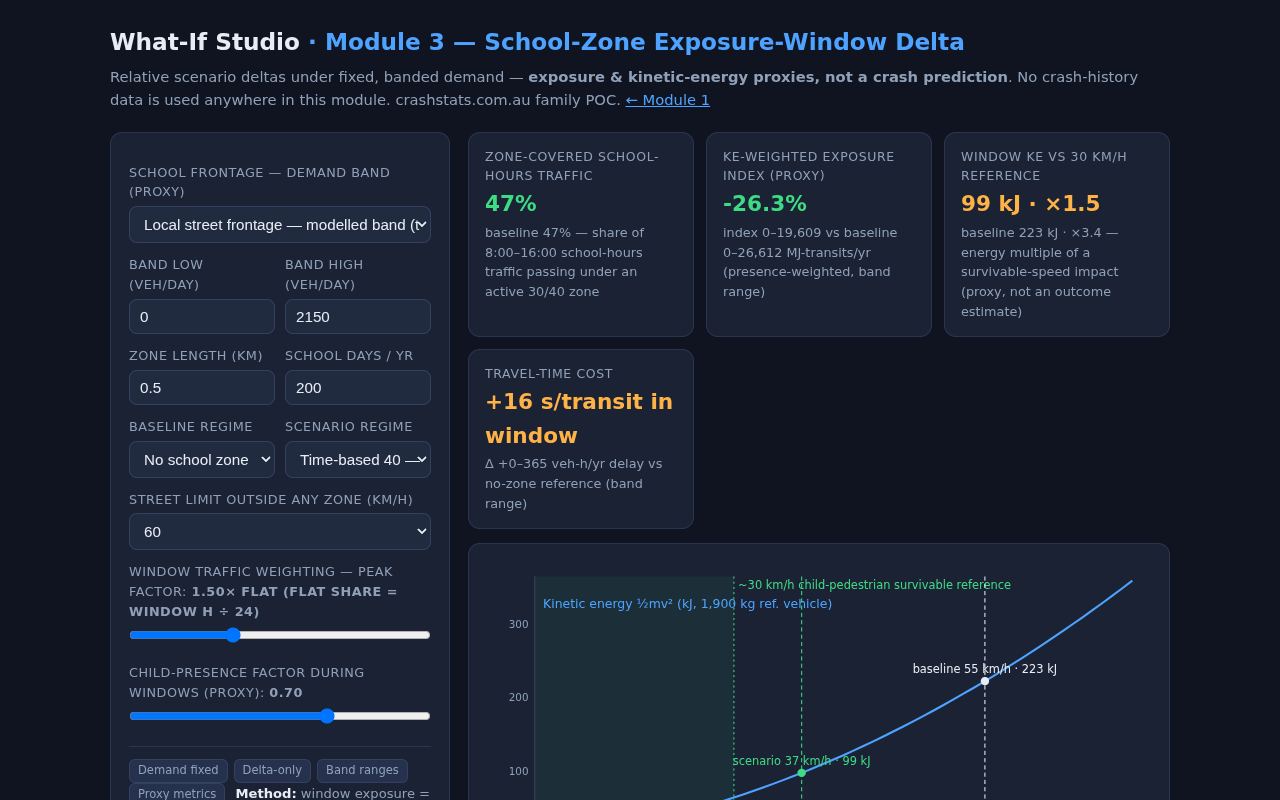Open the Baseline Regime dropdown
Screen dimensions: 1280x800
202,459
